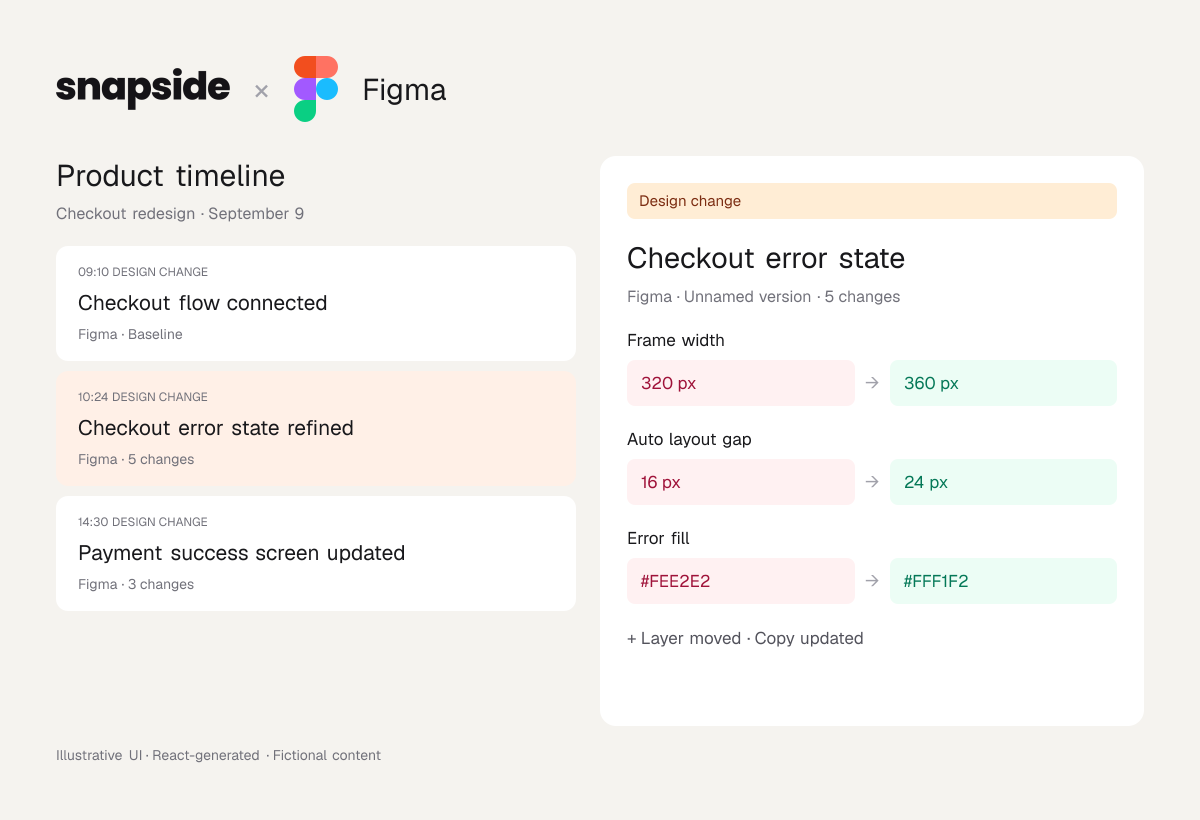Viewport: 1200px width, 820px height.
Task: Click the + Layer moved · Copy updated text
Action: 745,638
